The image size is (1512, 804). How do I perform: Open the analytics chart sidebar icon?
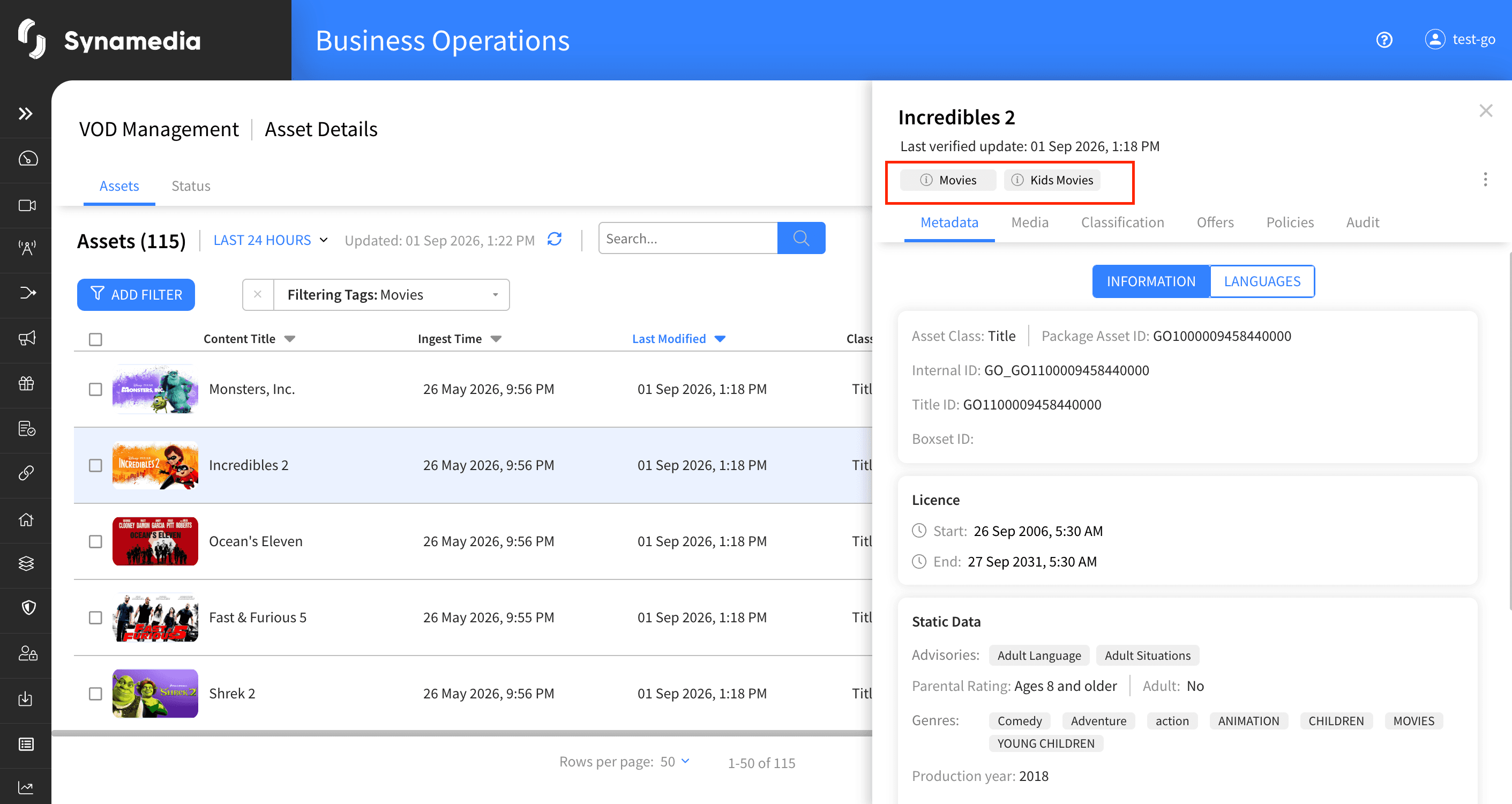tap(26, 787)
